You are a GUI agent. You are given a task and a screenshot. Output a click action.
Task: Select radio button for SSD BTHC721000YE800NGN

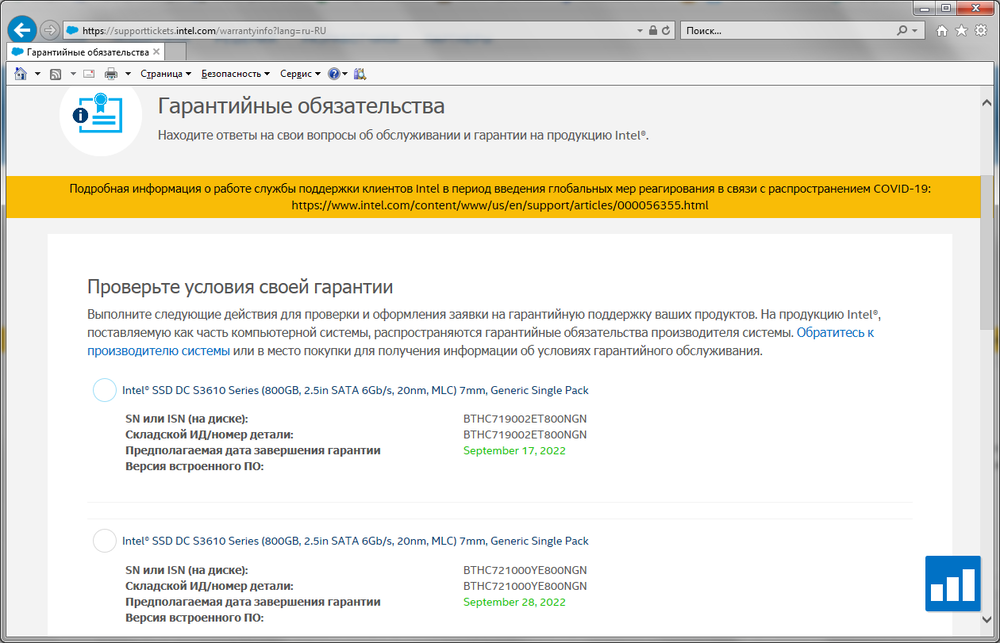(104, 541)
